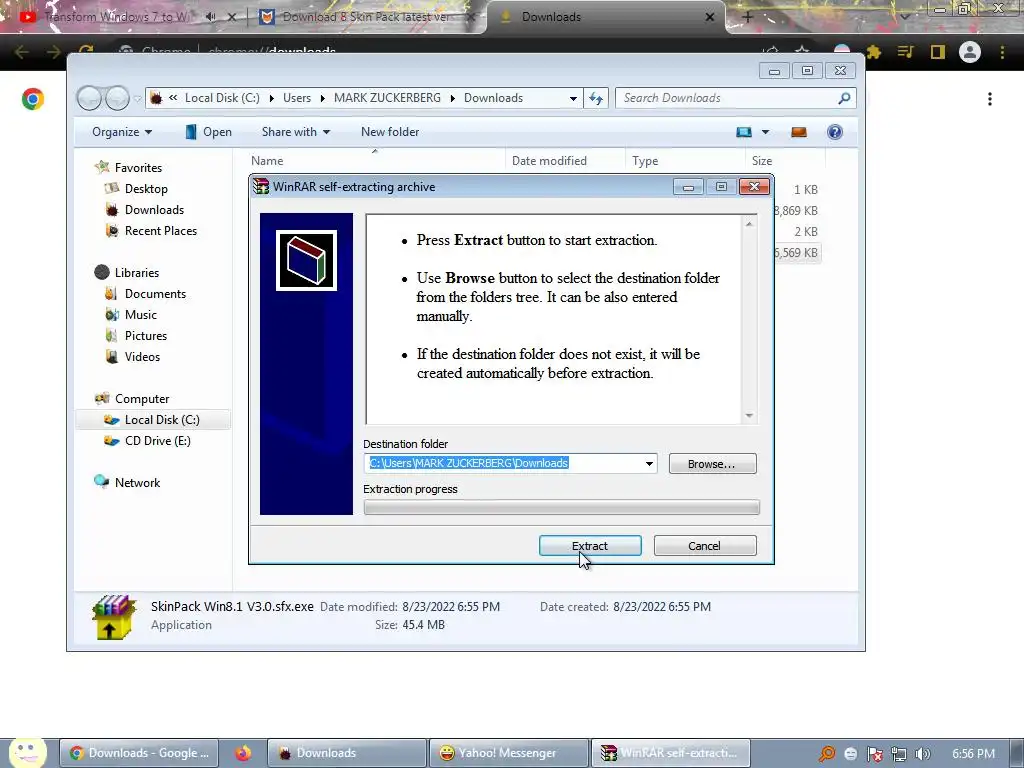Open the Music library
The height and width of the screenshot is (768, 1024).
click(140, 315)
